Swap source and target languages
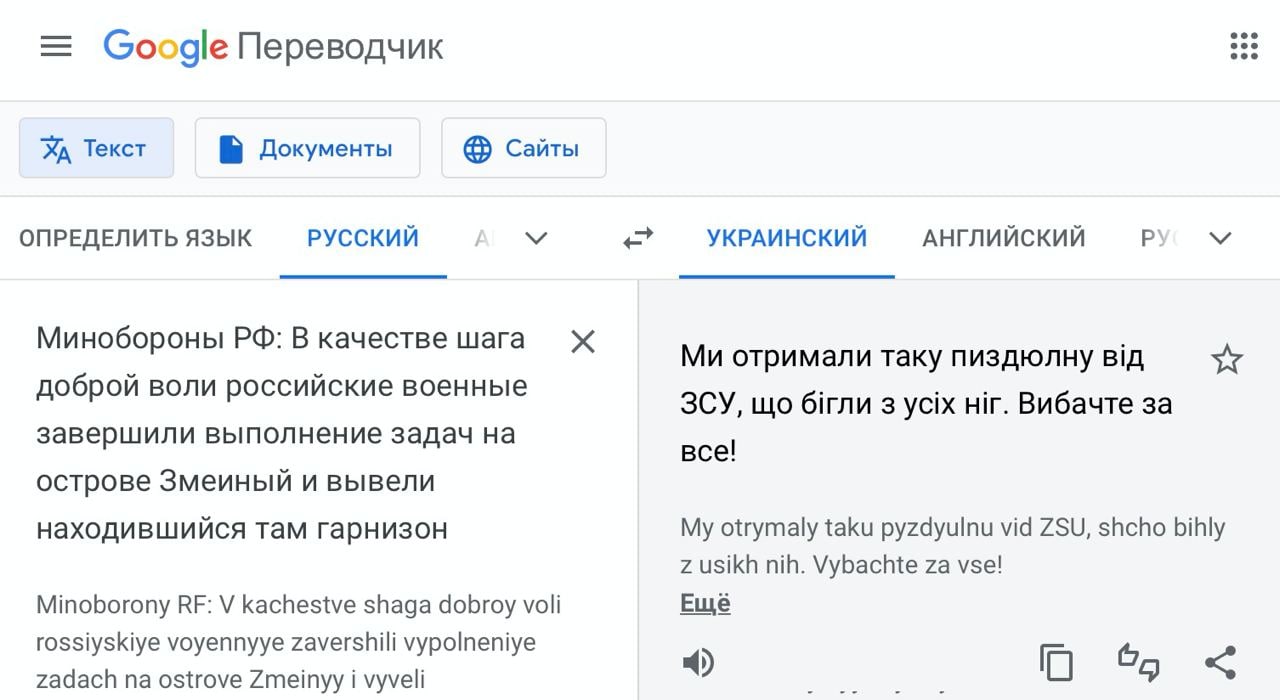Screen dimensions: 1280x700 pos(637,238)
